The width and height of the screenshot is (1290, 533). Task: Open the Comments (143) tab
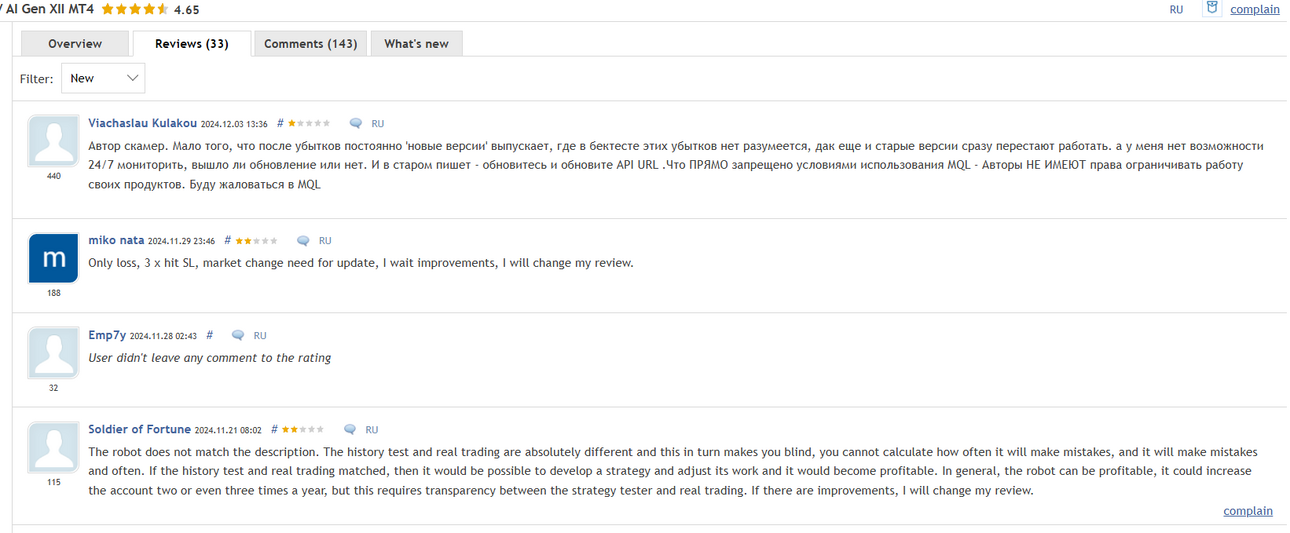point(310,44)
